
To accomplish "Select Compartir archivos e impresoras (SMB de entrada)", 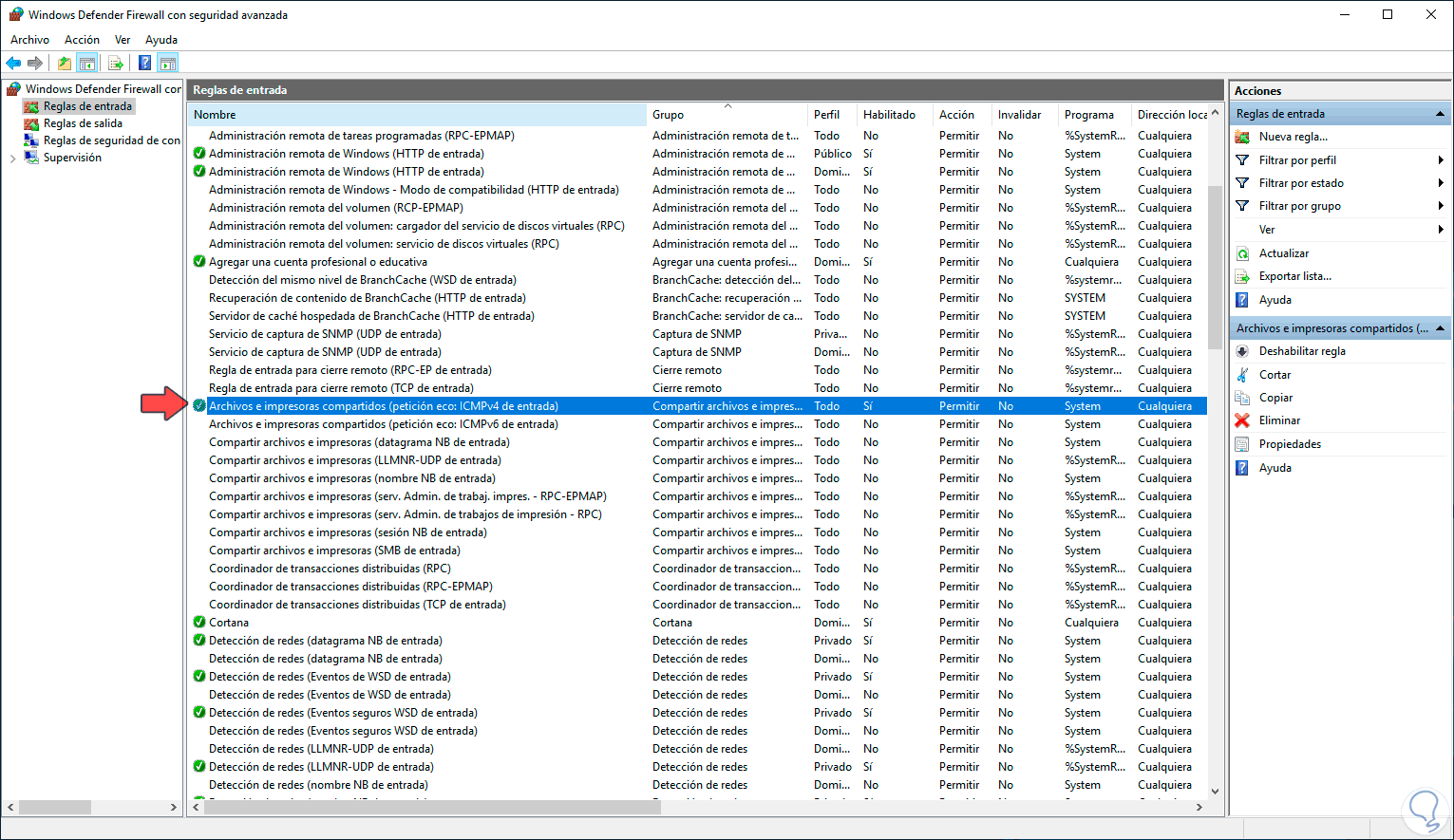I will pyautogui.click(x=698, y=551).
